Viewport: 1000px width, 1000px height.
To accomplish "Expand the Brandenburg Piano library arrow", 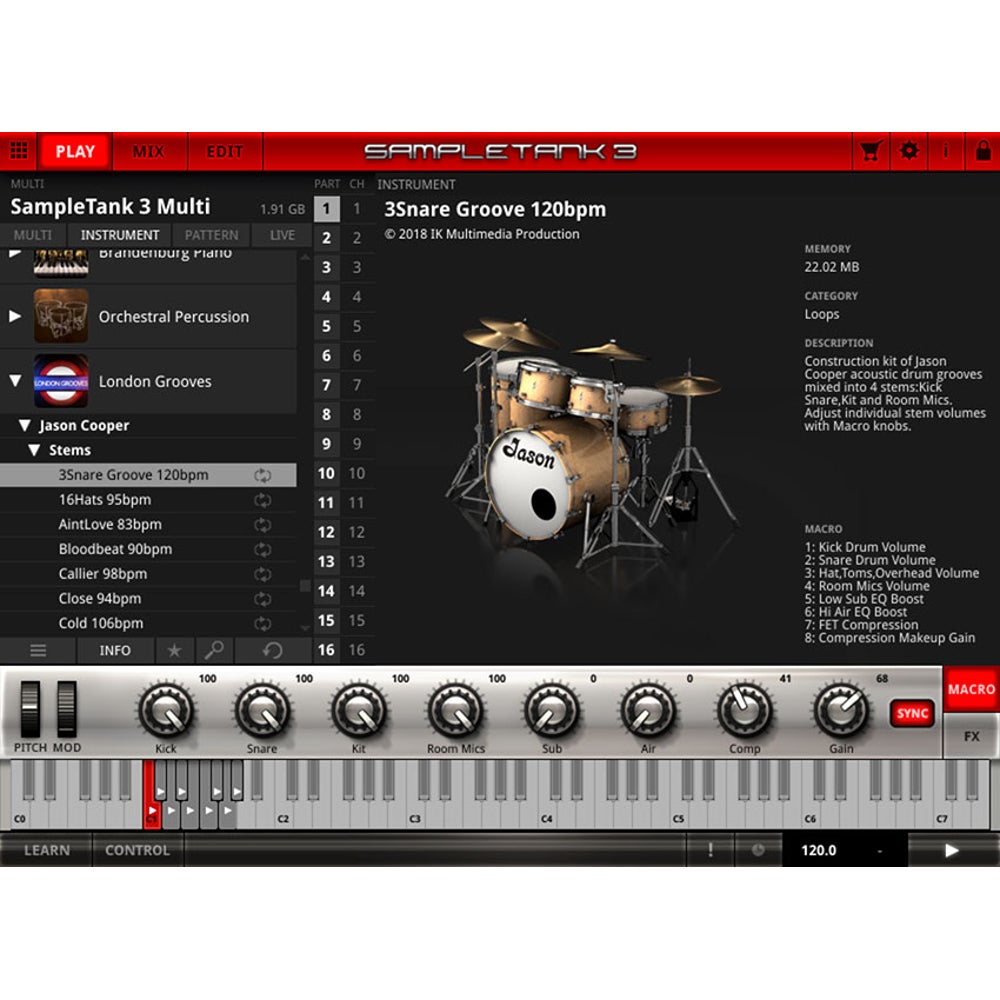I will 15,254.
